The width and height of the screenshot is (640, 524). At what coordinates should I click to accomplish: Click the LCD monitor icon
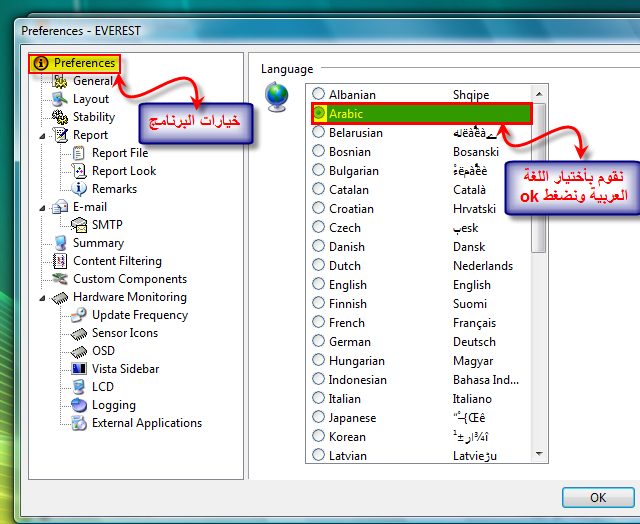pyautogui.click(x=79, y=387)
